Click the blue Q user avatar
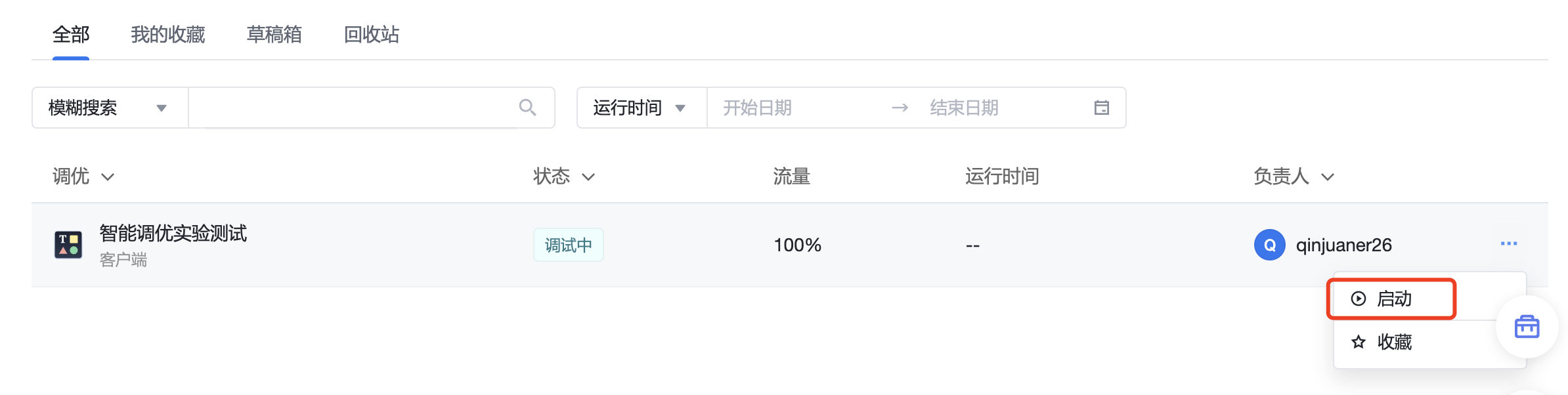1568x395 pixels. [x=1269, y=245]
